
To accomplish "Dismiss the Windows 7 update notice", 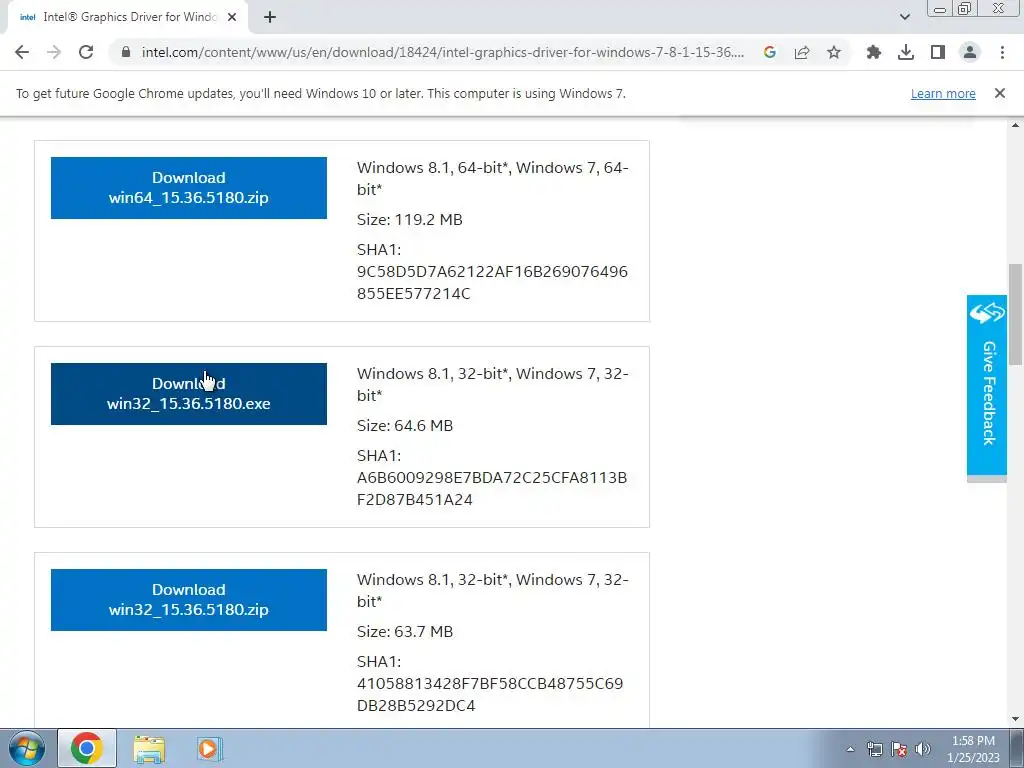I will coord(999,93).
